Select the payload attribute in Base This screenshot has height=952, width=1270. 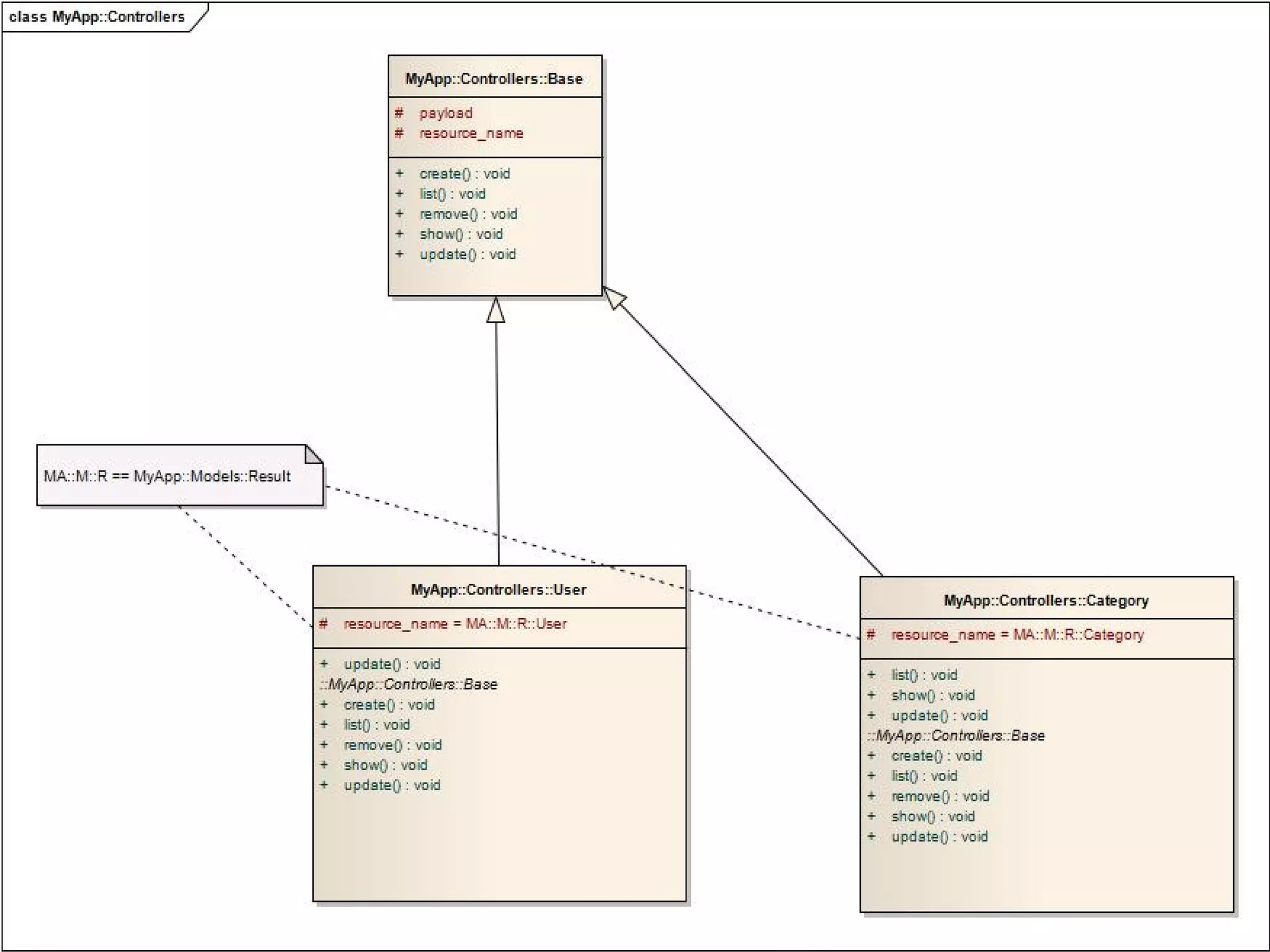(446, 113)
